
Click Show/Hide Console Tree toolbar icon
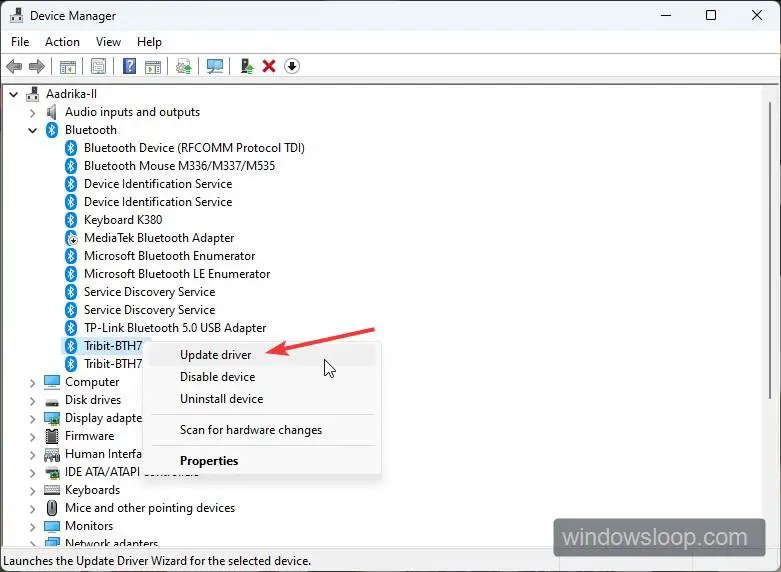pos(68,66)
